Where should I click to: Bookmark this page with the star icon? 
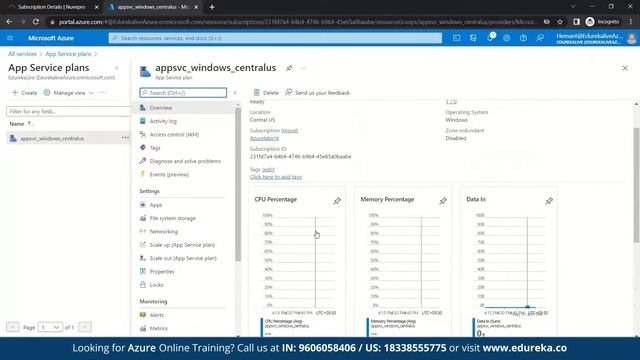pos(560,22)
